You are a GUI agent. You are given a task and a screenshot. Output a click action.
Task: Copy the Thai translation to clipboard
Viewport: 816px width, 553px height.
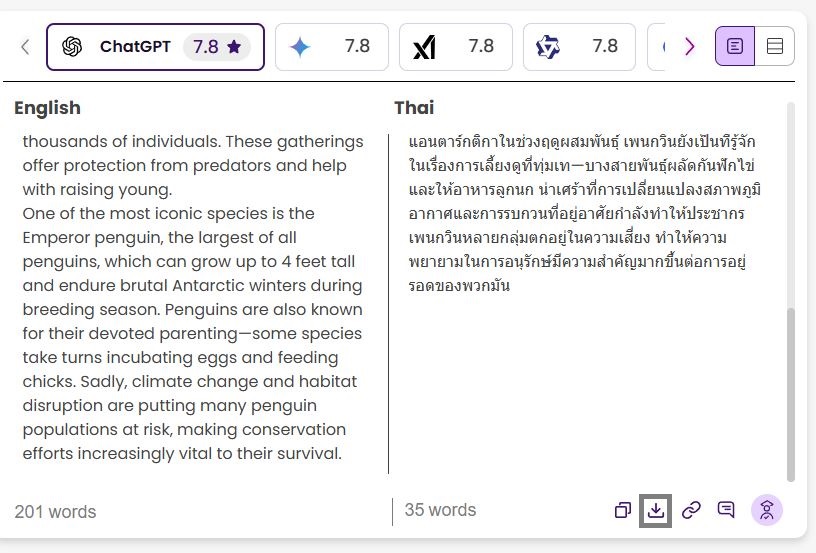(622, 510)
